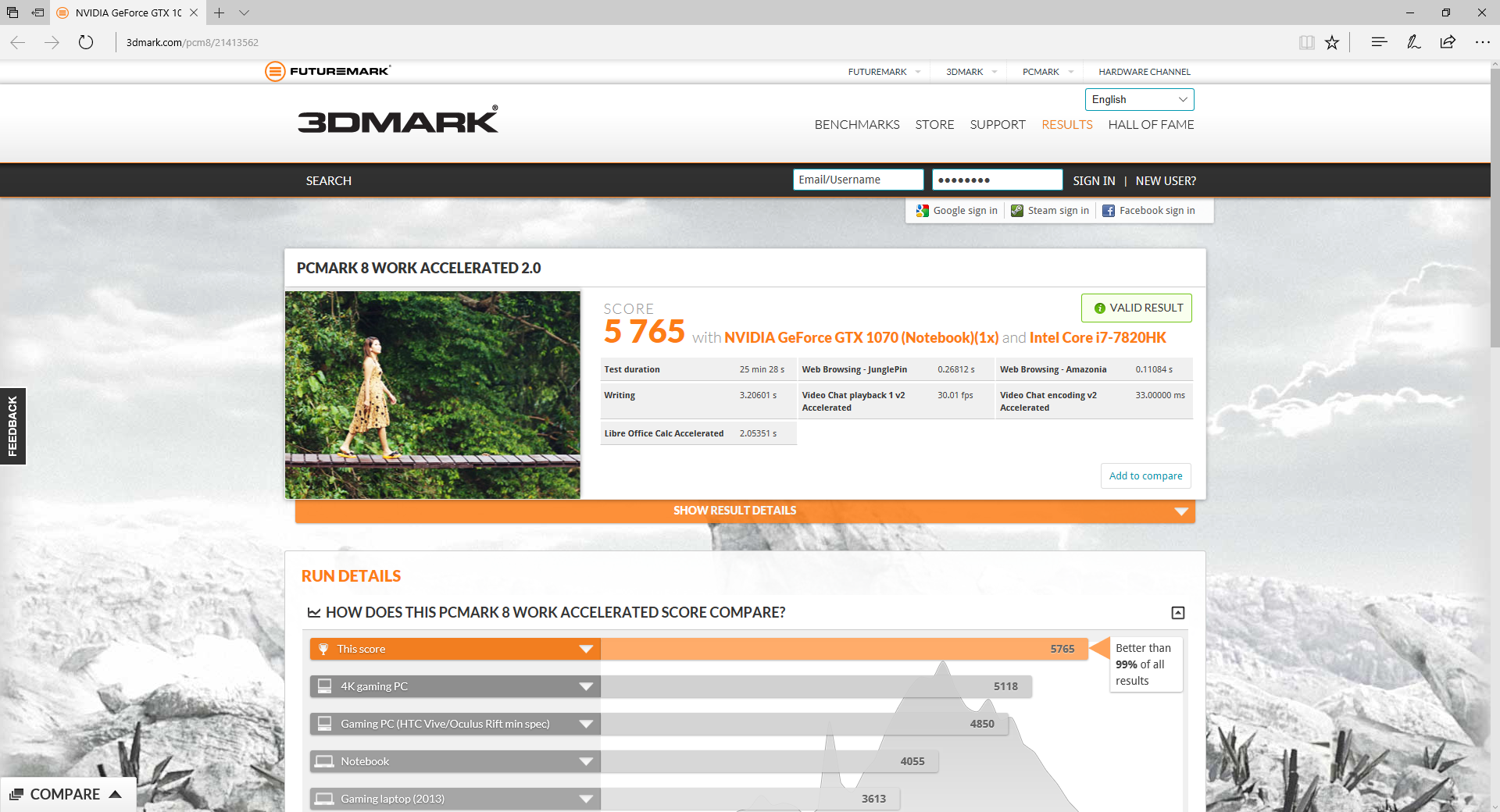Collapse the score comparison section
Viewport: 1500px width, 812px height.
[x=1178, y=613]
